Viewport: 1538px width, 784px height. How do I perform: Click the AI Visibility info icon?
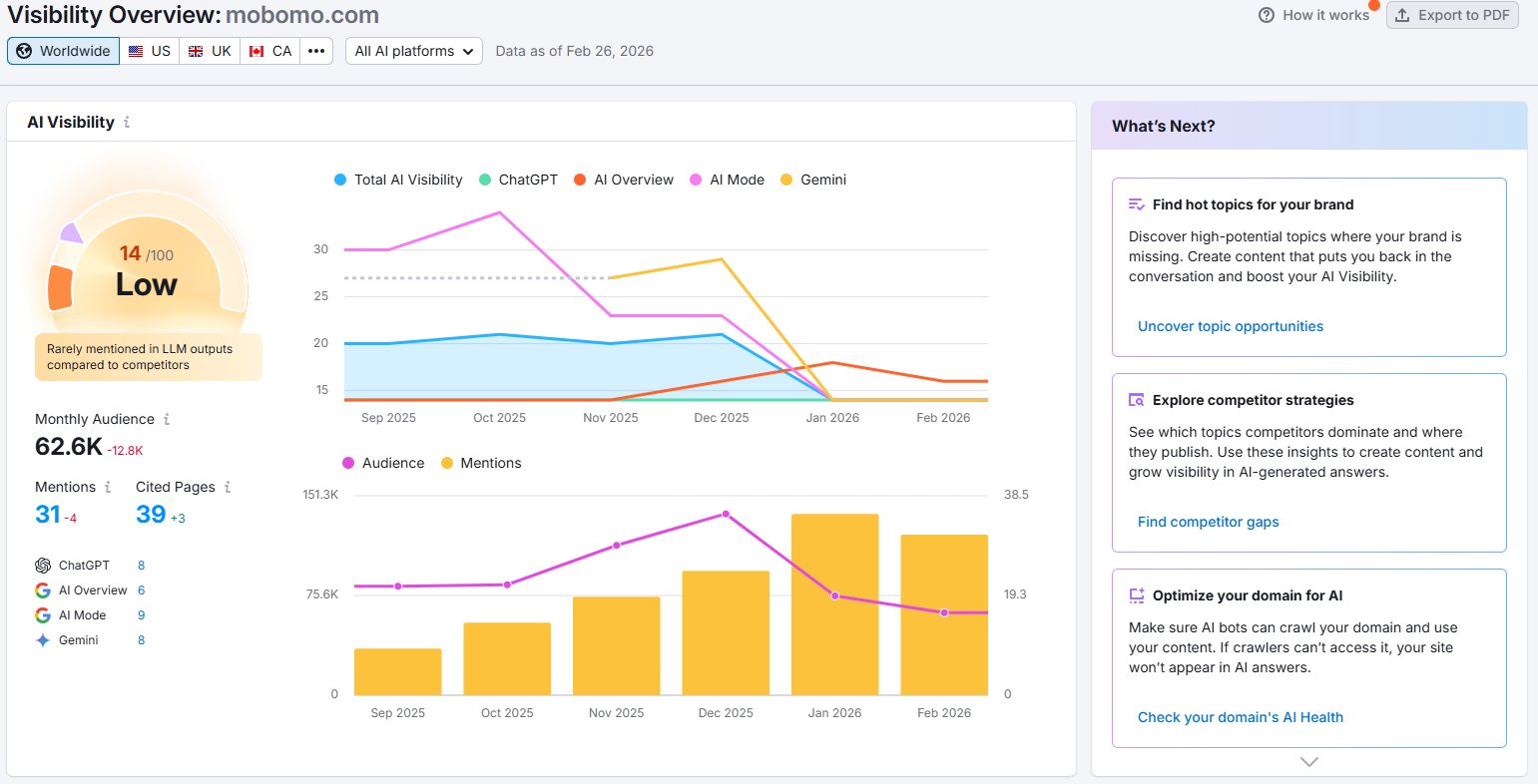127,123
